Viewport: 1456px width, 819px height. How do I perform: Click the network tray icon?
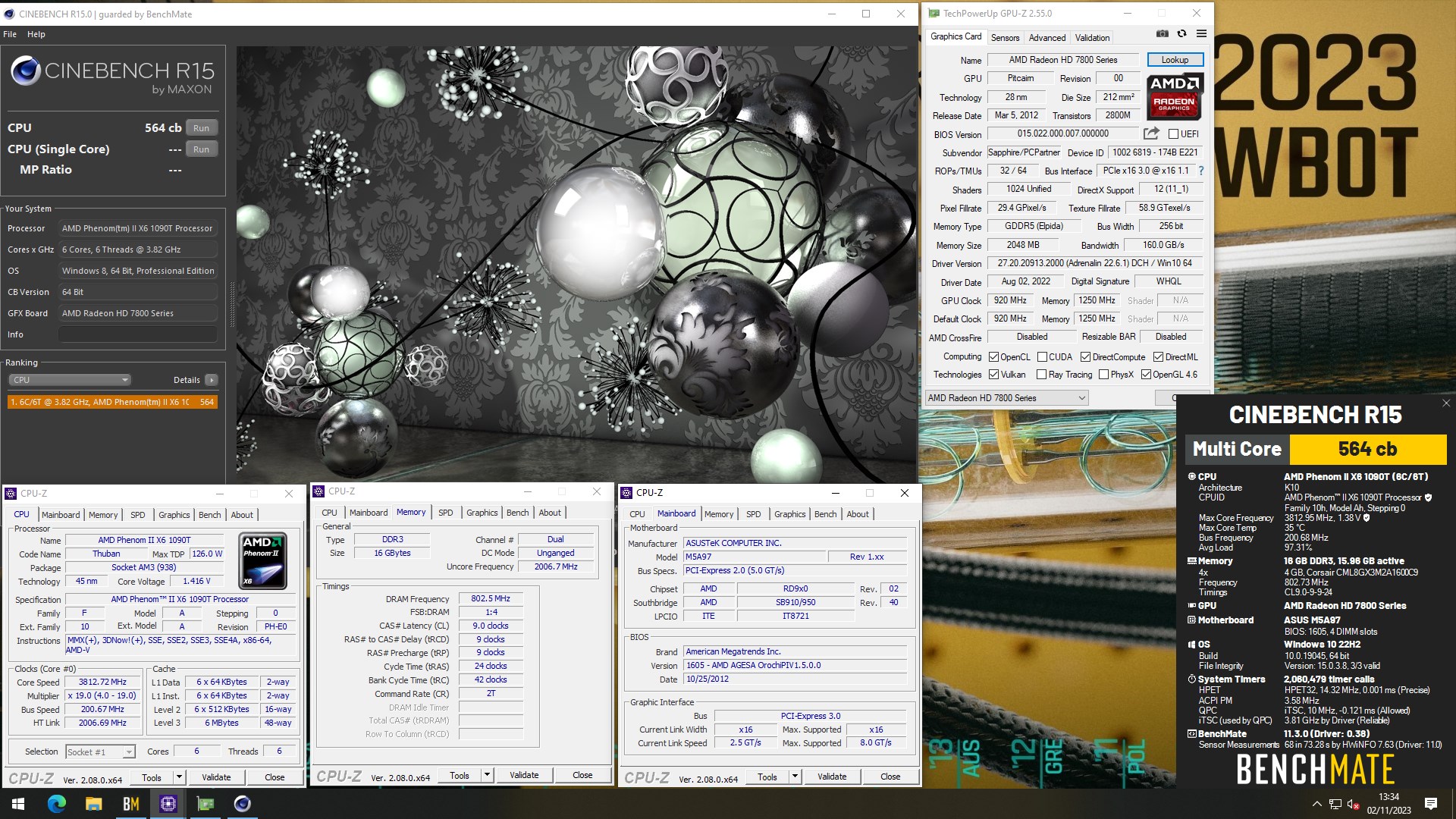[x=1335, y=804]
